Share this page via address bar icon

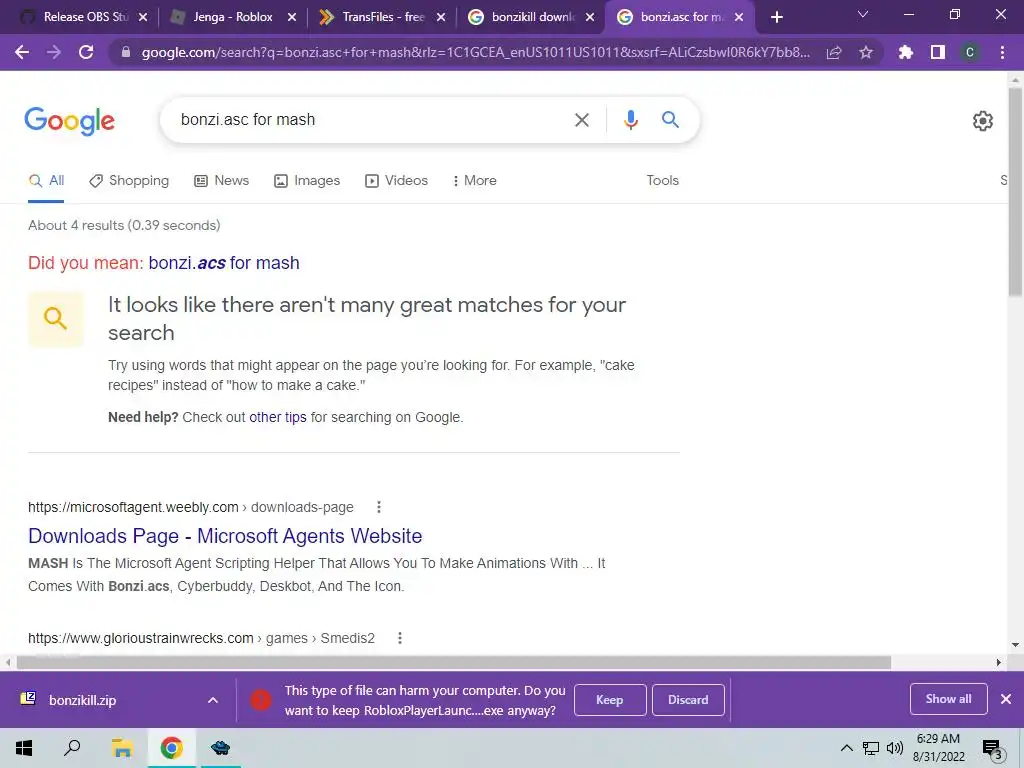[834, 53]
